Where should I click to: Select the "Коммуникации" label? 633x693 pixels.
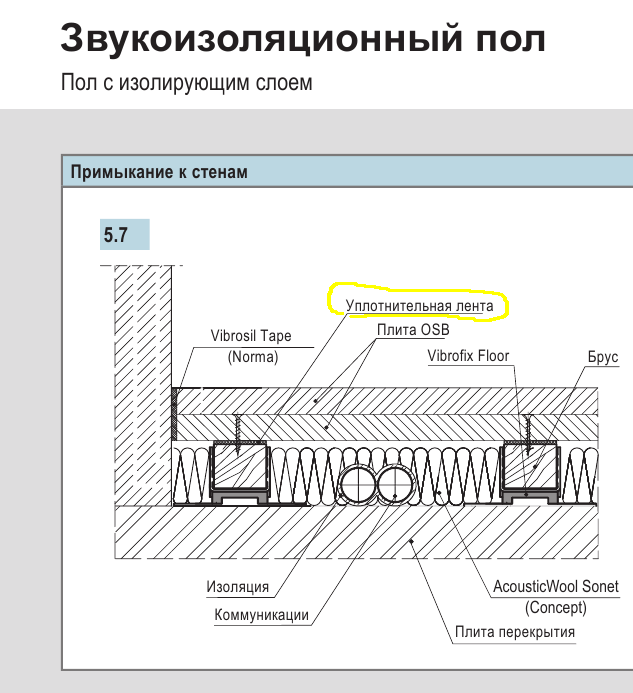[262, 615]
